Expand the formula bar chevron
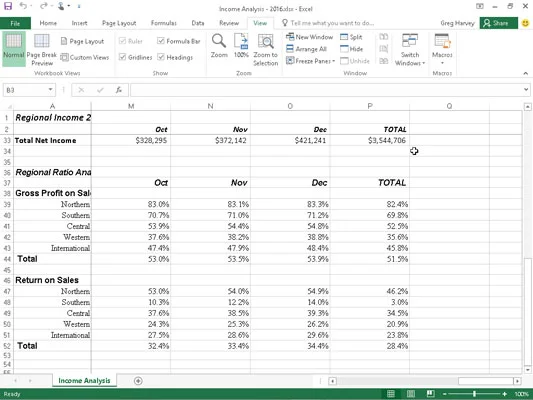 (x=526, y=90)
